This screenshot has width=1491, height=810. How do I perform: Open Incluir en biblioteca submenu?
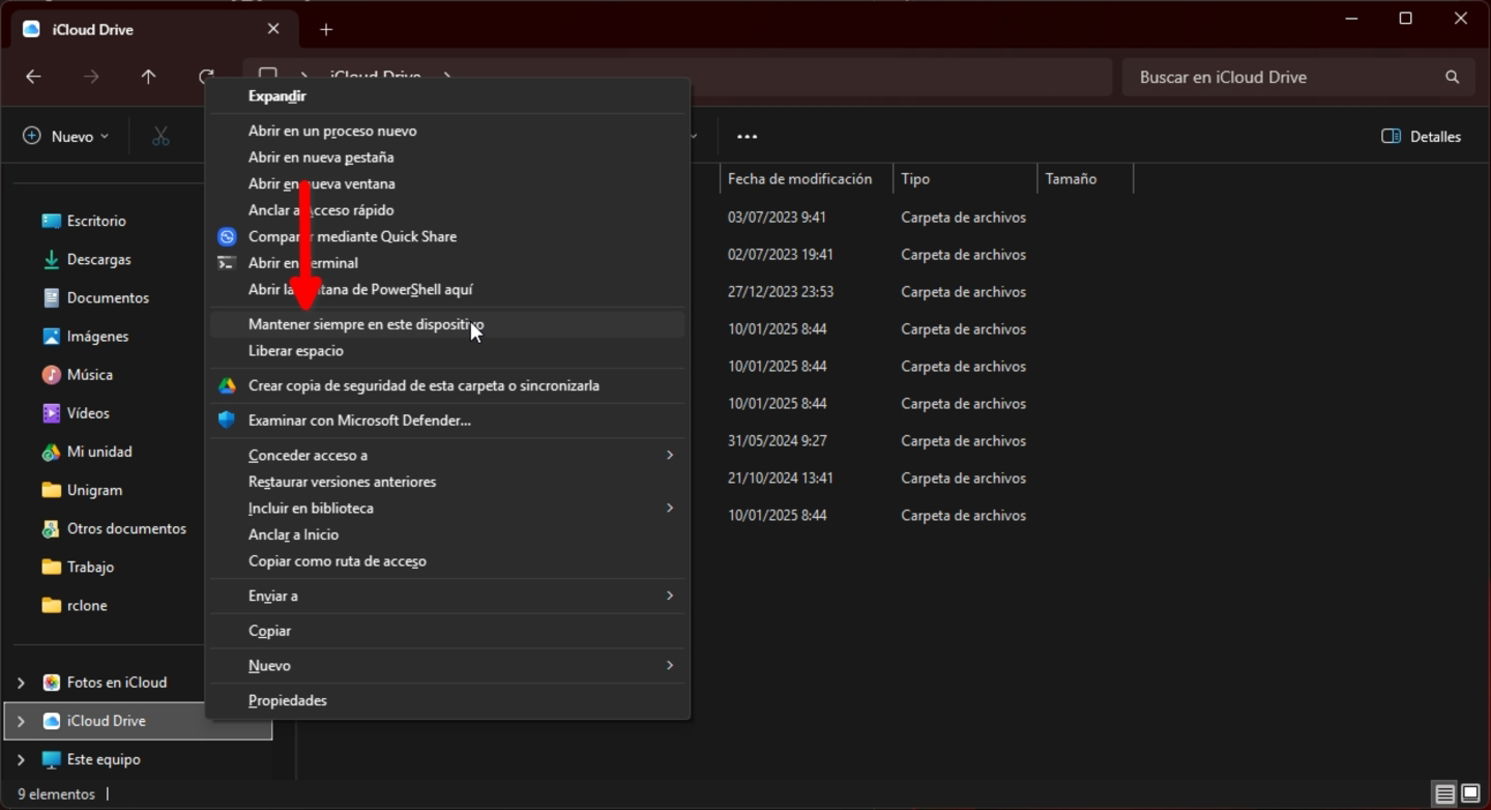point(447,509)
